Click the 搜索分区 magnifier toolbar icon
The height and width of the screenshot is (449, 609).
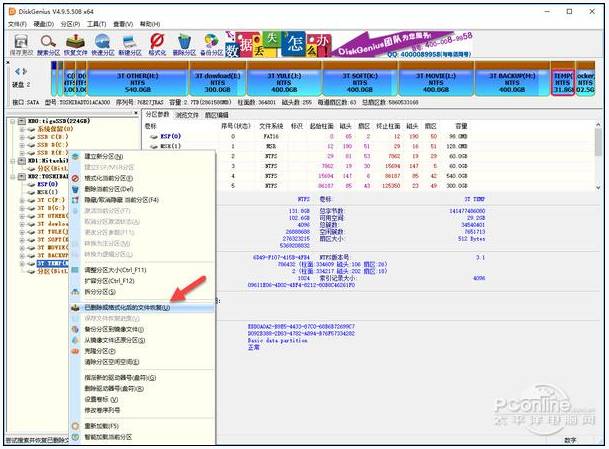click(48, 42)
